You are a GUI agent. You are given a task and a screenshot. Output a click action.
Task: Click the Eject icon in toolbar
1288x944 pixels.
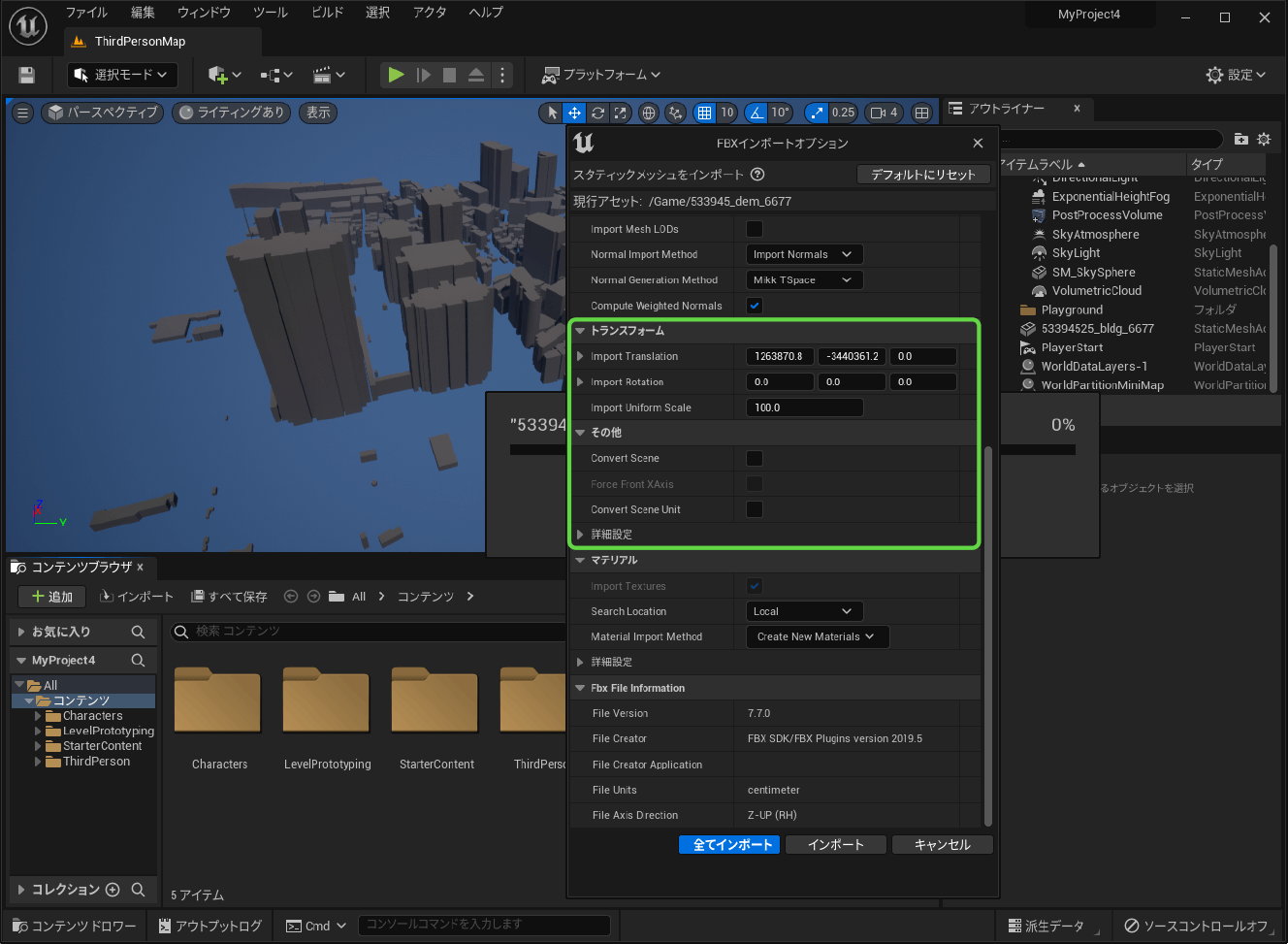pos(475,75)
